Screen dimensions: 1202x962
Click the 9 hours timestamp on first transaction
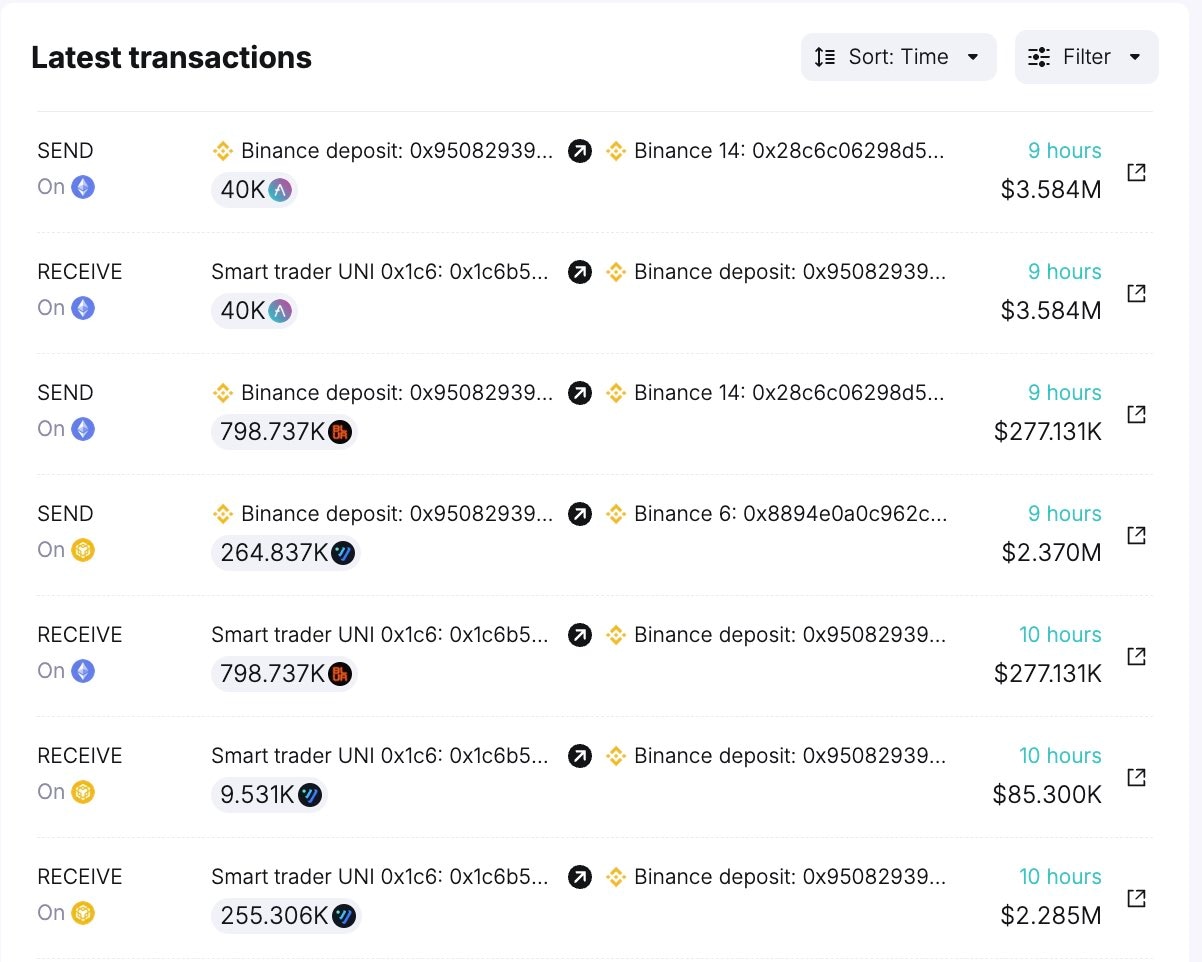pos(1064,150)
